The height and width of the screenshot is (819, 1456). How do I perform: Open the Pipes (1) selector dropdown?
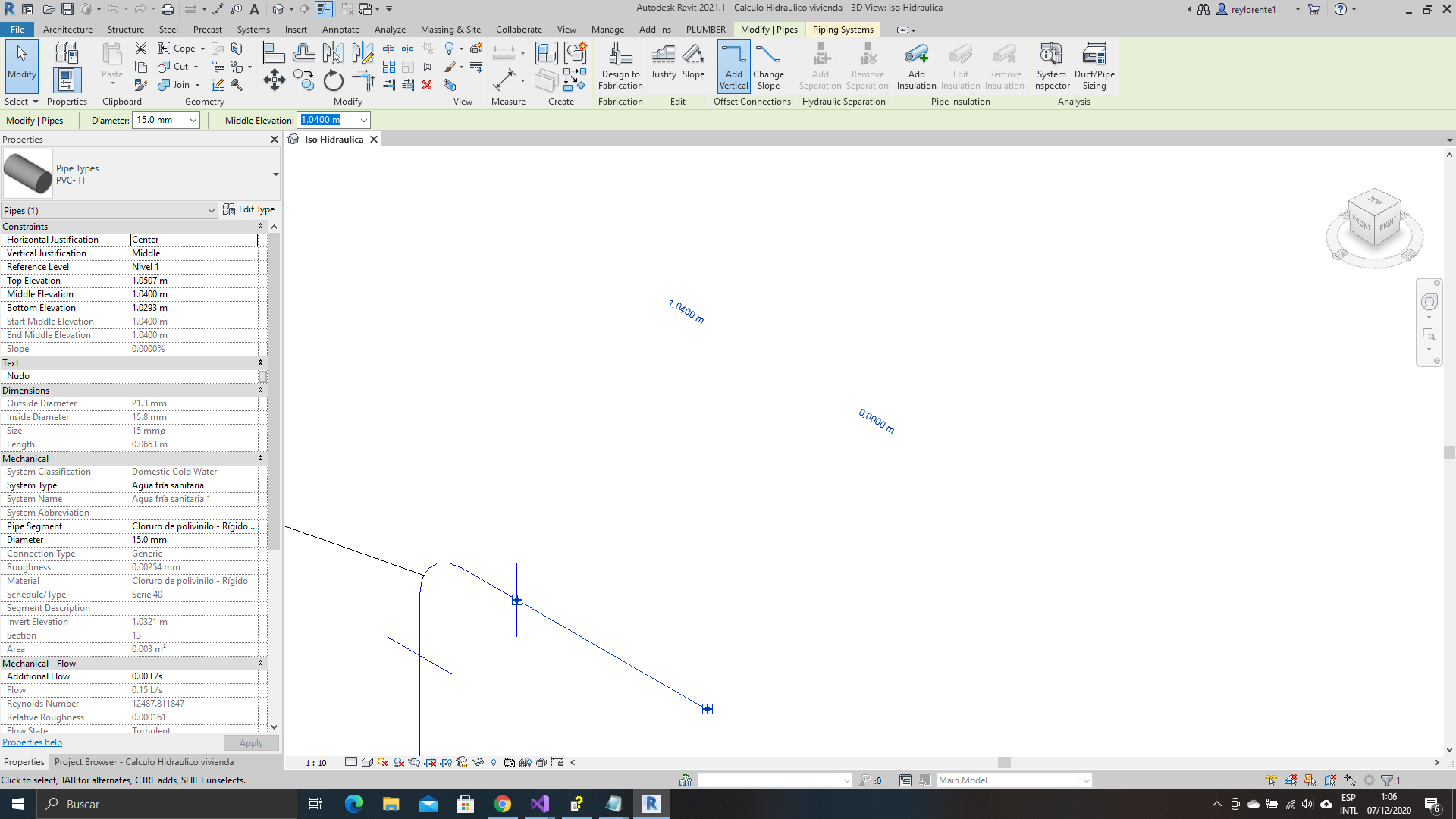212,210
